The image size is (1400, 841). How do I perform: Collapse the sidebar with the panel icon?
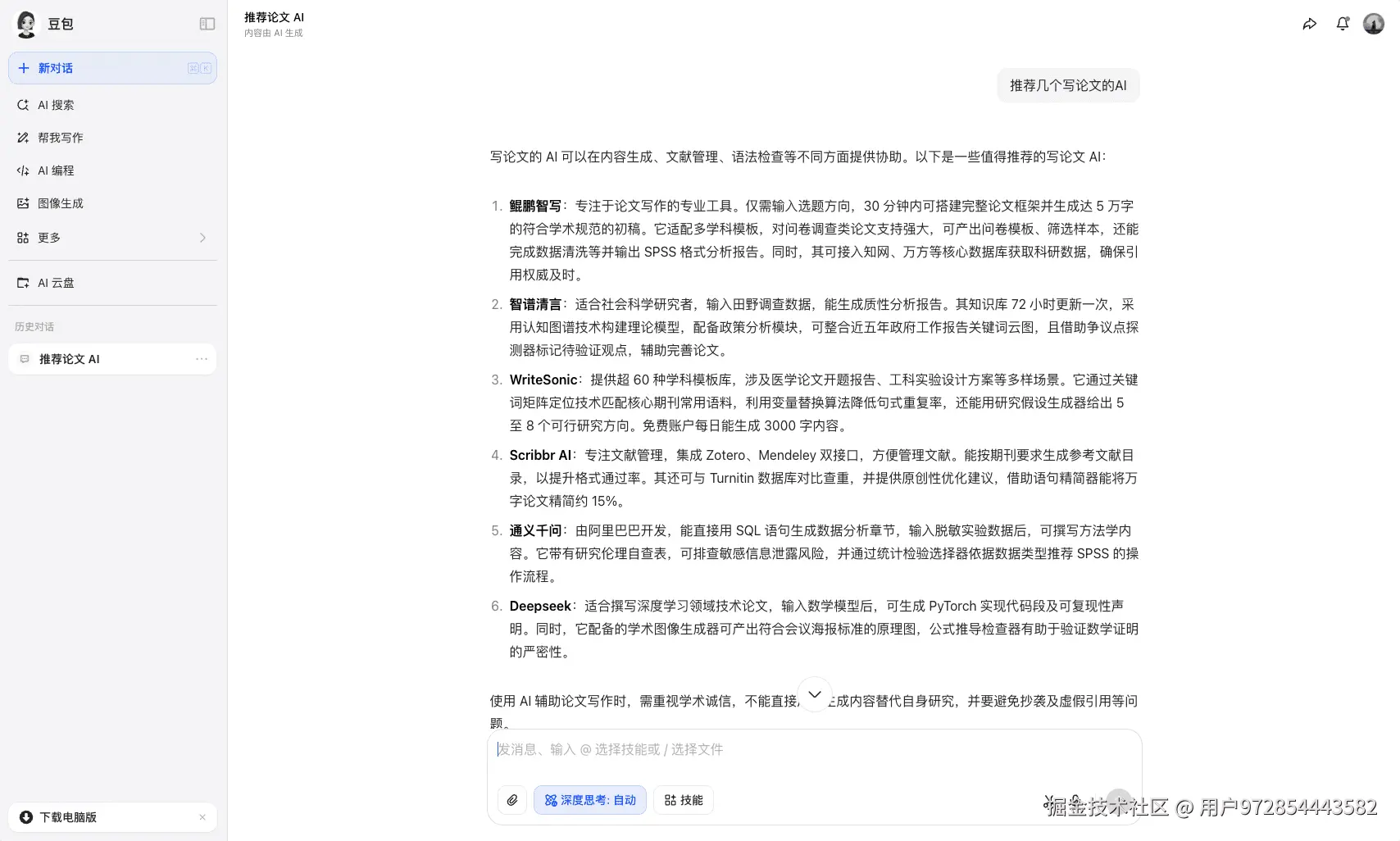207,23
